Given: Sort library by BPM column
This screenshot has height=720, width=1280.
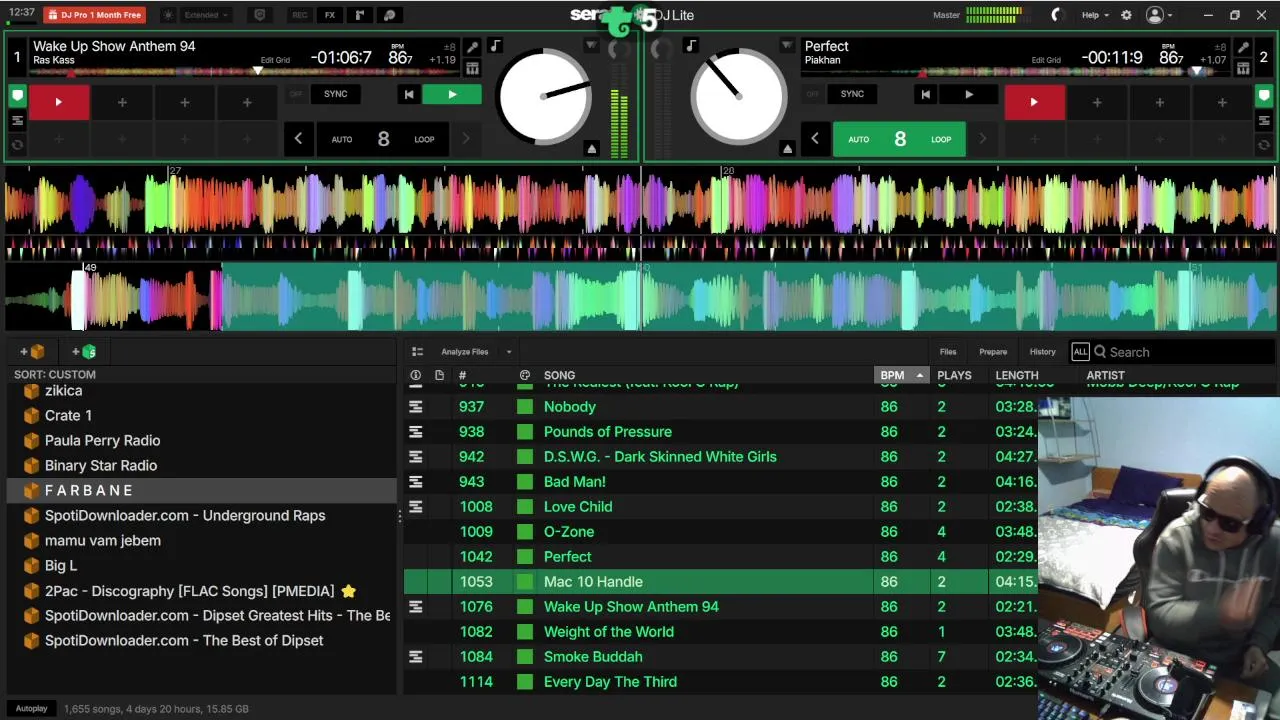Looking at the screenshot, I should click(x=900, y=375).
